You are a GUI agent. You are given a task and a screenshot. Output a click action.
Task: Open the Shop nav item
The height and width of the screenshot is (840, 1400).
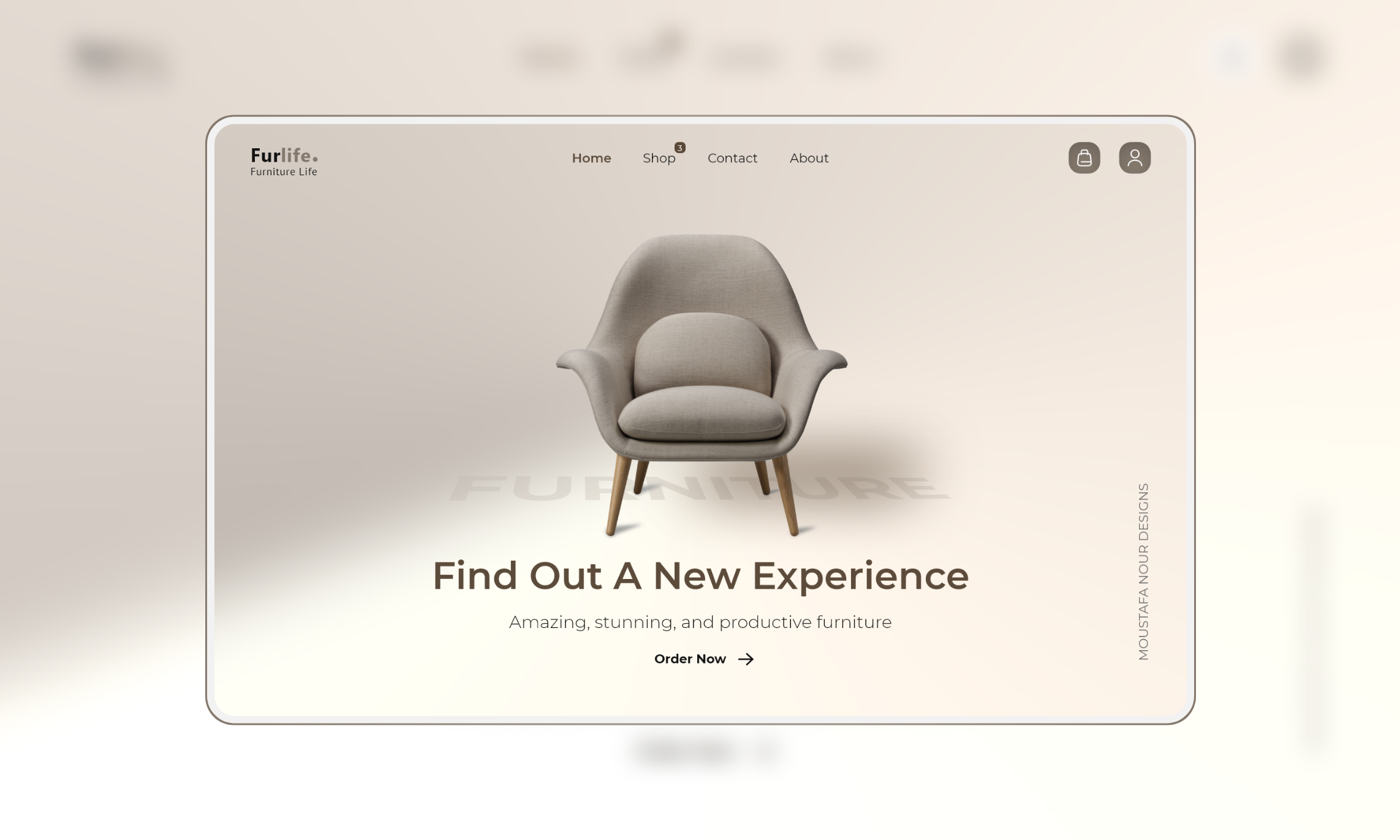click(x=659, y=158)
